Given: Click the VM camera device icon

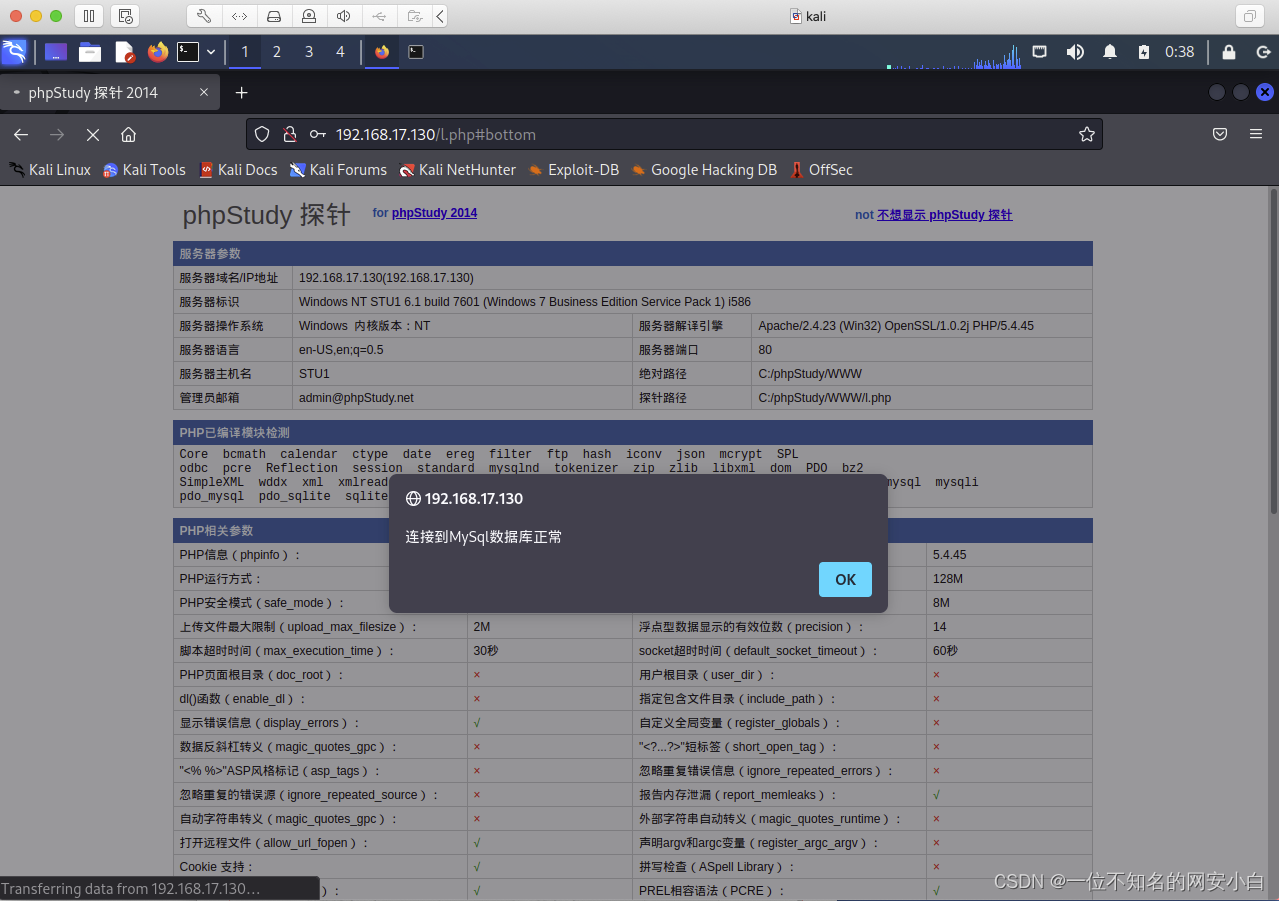Looking at the screenshot, I should point(309,16).
